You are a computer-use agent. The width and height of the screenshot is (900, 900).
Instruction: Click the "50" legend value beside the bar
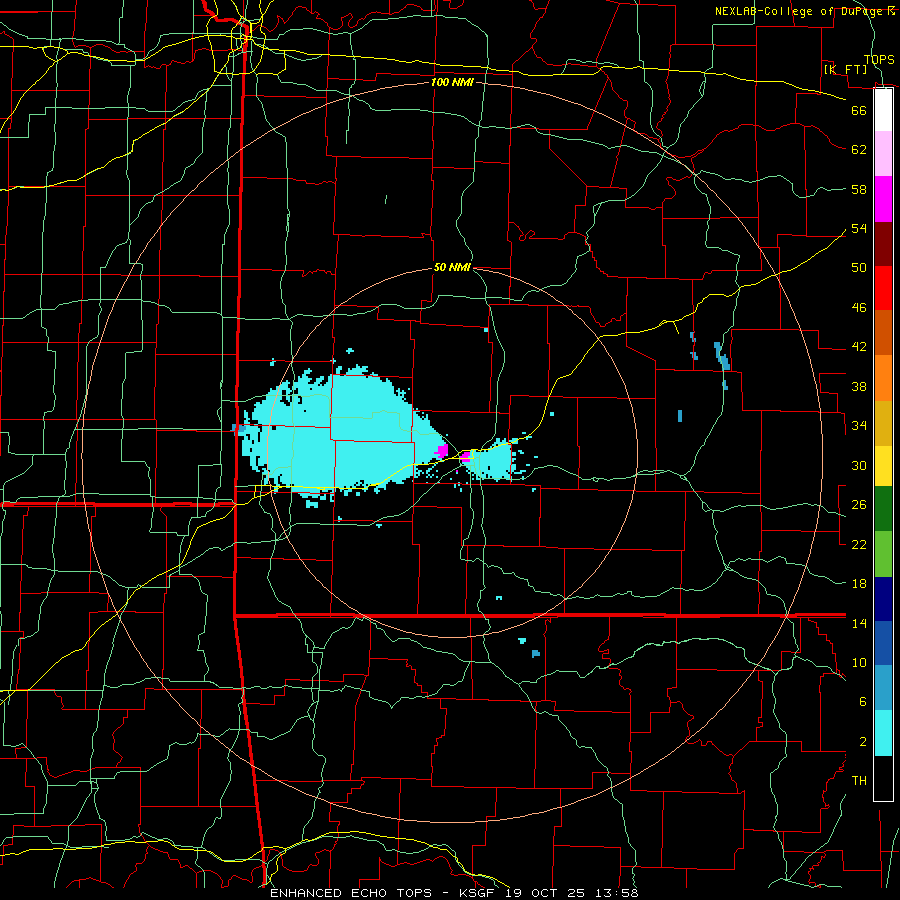coord(859,267)
